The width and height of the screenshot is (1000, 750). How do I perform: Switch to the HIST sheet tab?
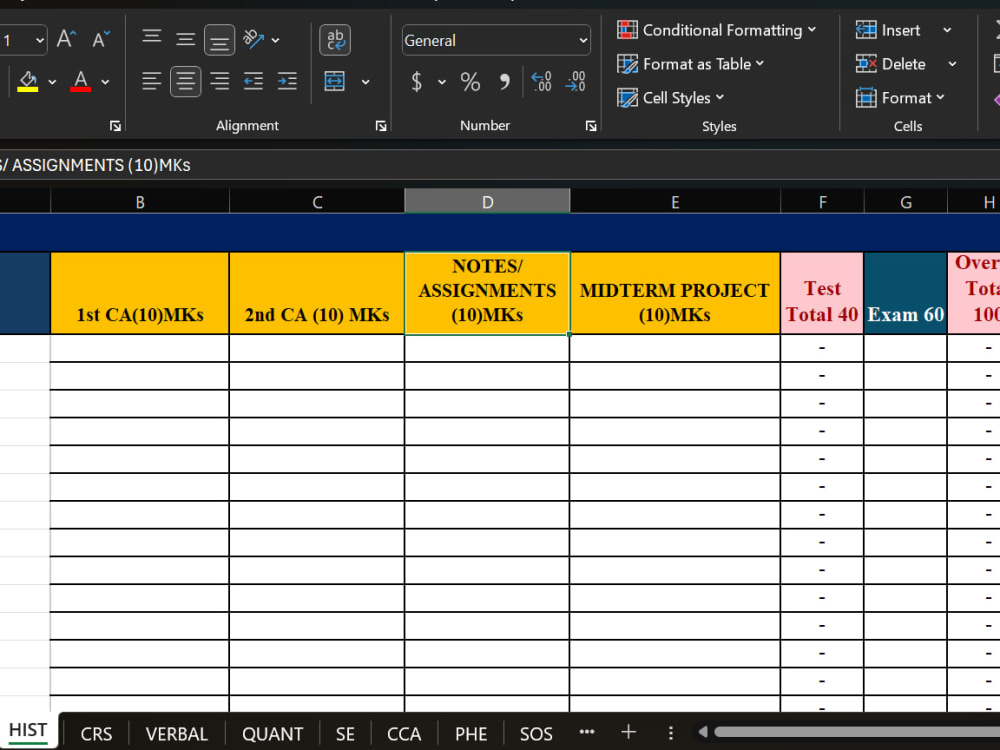pos(28,731)
